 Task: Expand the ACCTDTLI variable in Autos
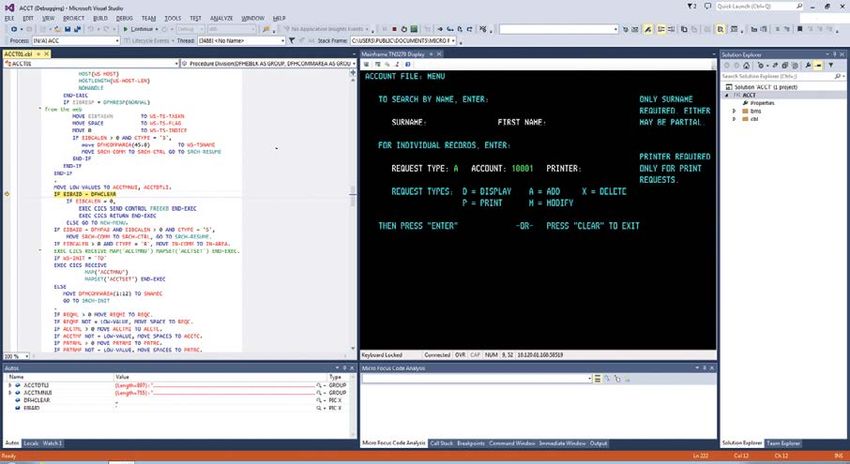pyautogui.click(x=9, y=385)
